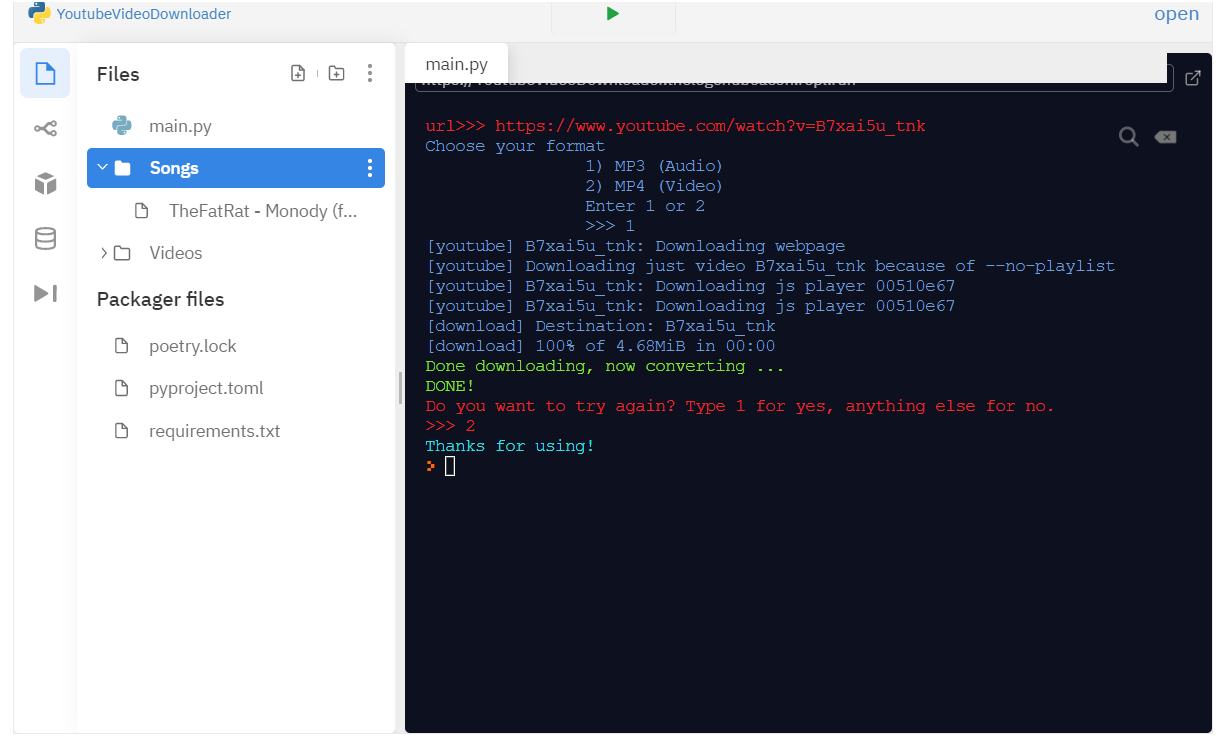This screenshot has height=740, width=1224.
Task: Click the YouTube URL line in console
Action: 675,126
